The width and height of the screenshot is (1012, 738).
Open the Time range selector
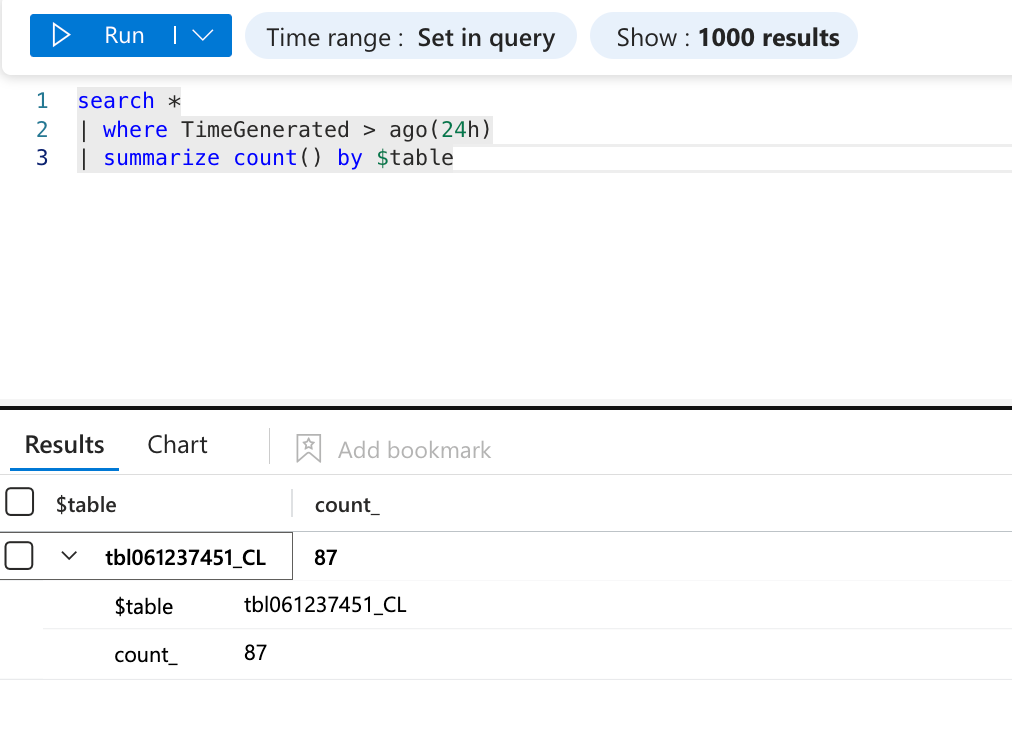click(410, 37)
